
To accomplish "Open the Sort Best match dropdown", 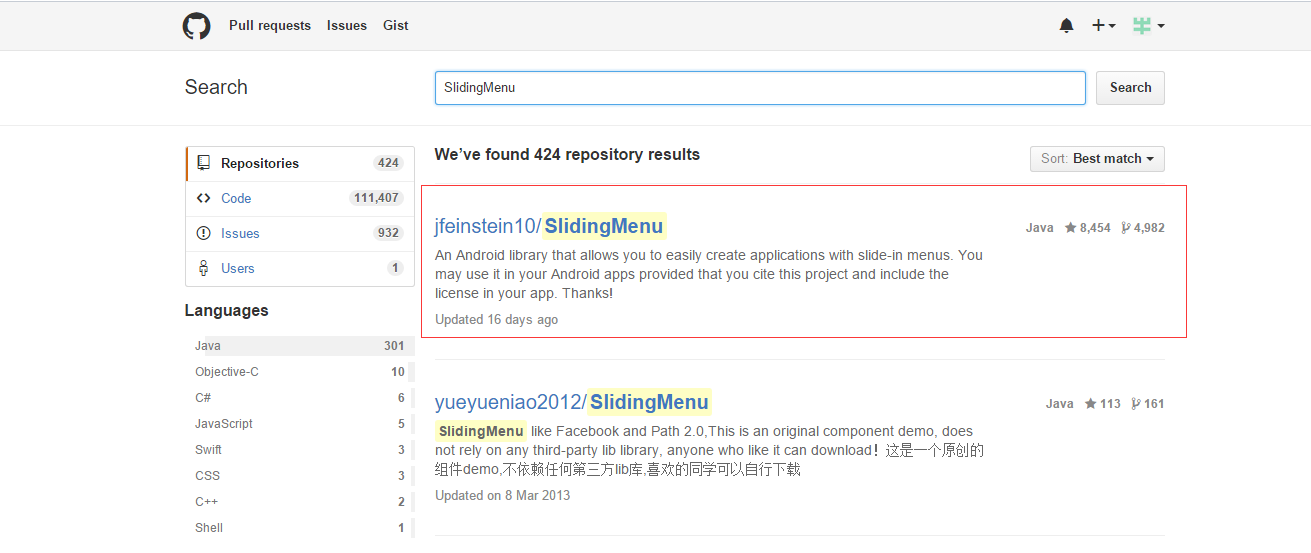I will 1097,159.
